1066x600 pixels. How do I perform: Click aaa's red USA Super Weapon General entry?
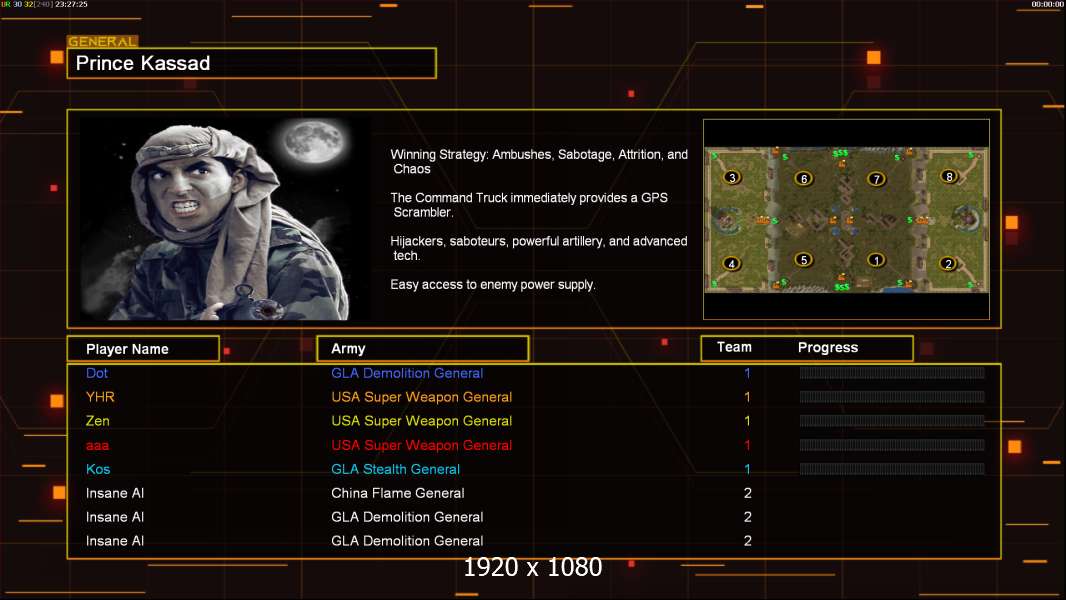pyautogui.click(x=422, y=445)
